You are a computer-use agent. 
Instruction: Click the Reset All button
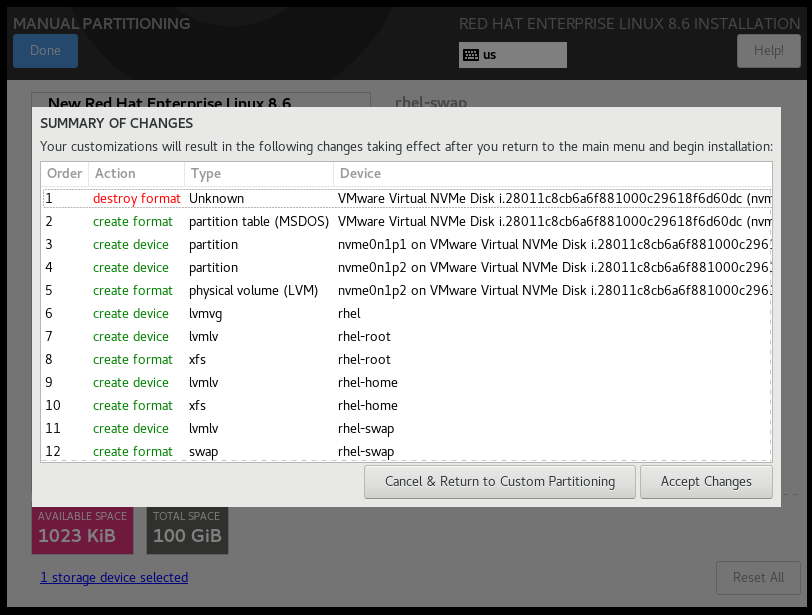coord(758,578)
